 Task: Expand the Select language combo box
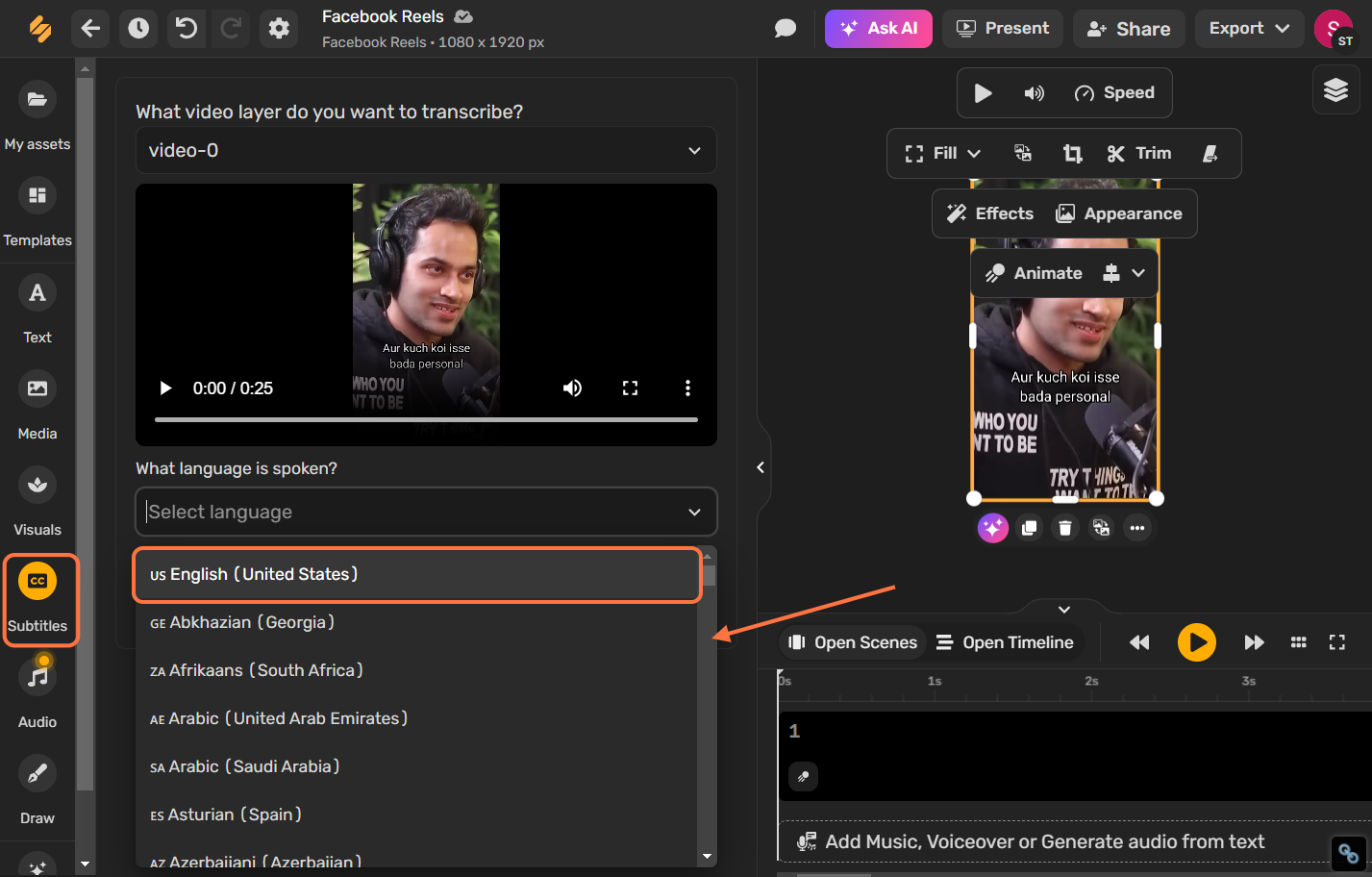(426, 512)
